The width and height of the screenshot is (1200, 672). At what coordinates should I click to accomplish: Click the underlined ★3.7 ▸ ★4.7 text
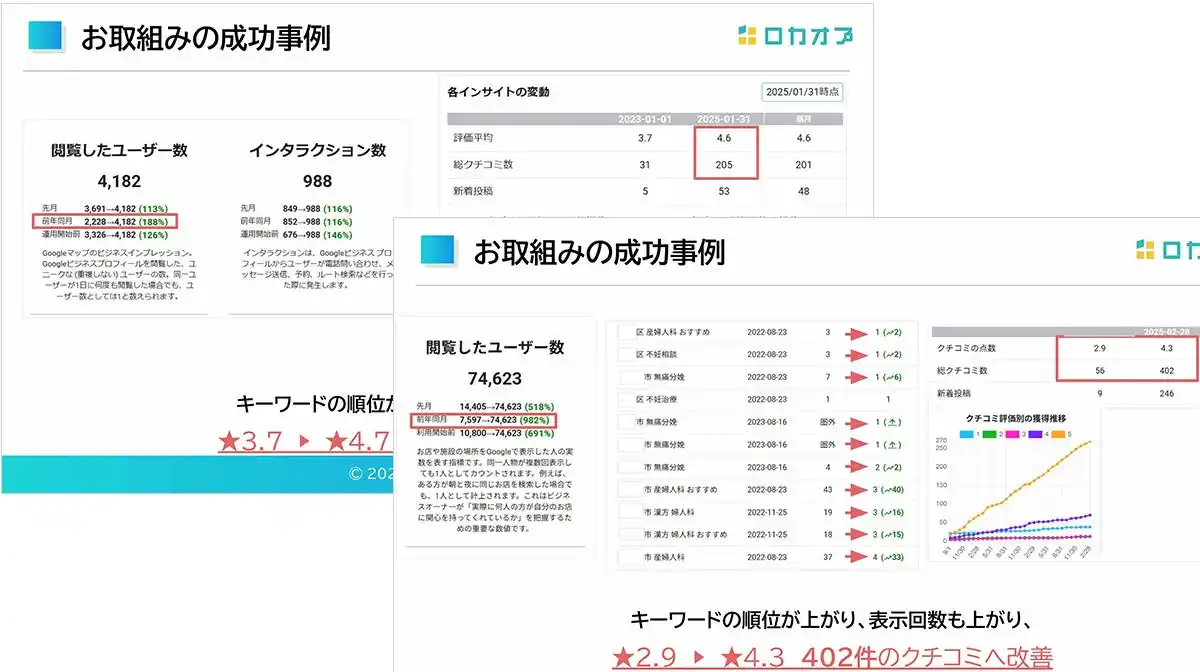click(x=304, y=442)
